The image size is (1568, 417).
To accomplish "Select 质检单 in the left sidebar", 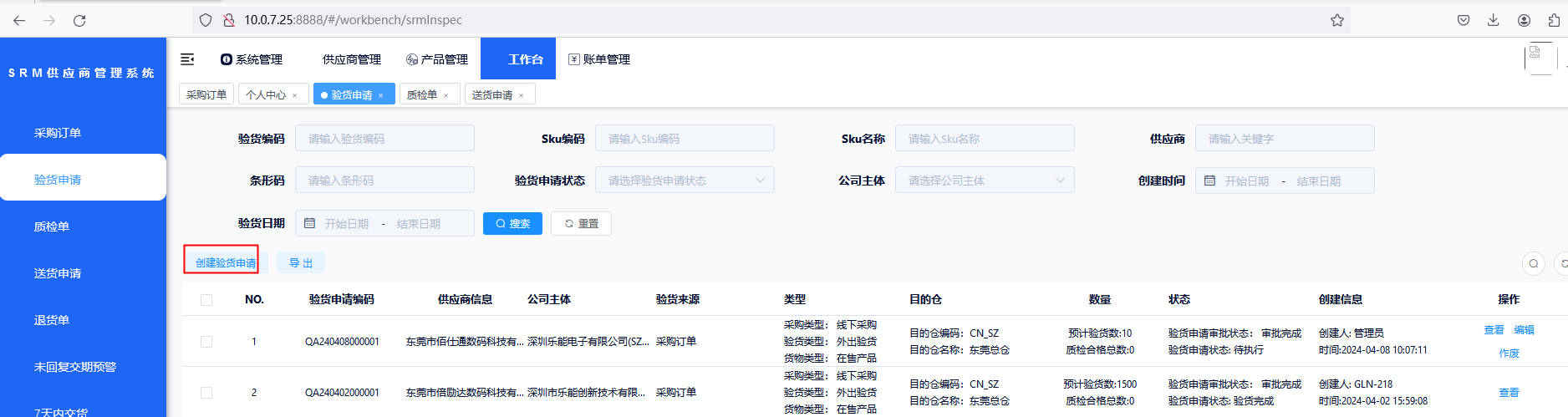I will pos(52,226).
